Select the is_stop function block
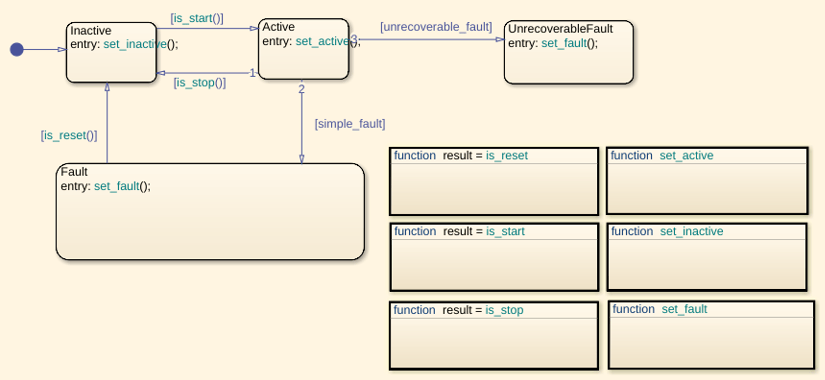This screenshot has width=825, height=380. point(494,336)
